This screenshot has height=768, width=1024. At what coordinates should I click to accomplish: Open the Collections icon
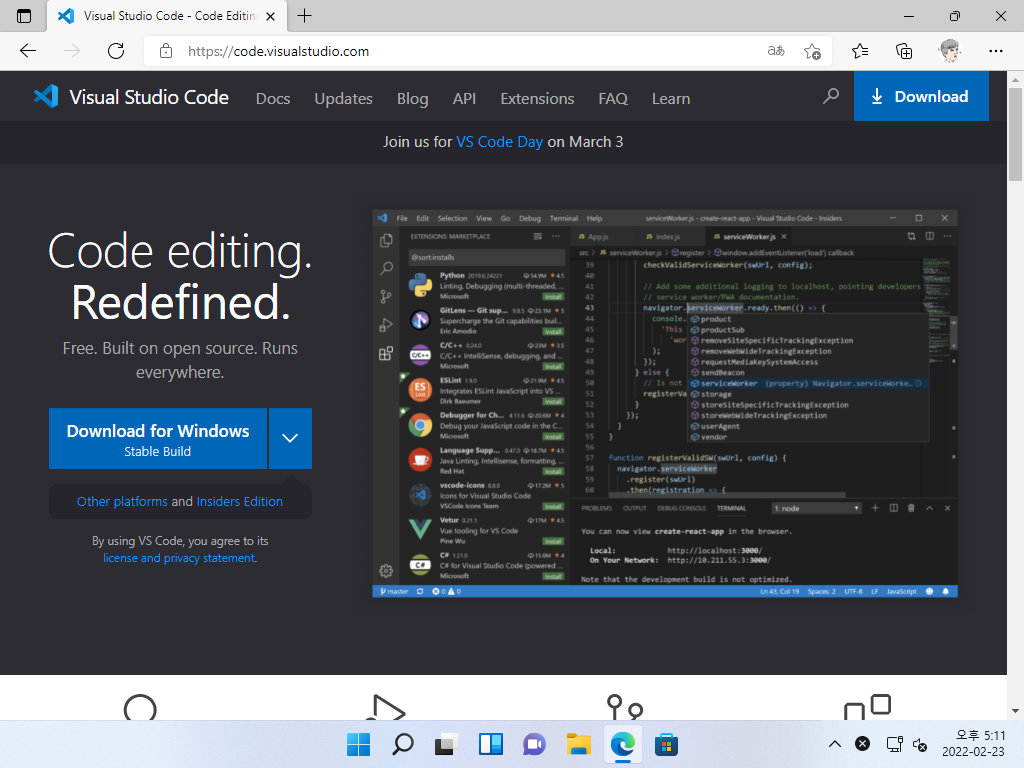click(x=904, y=51)
